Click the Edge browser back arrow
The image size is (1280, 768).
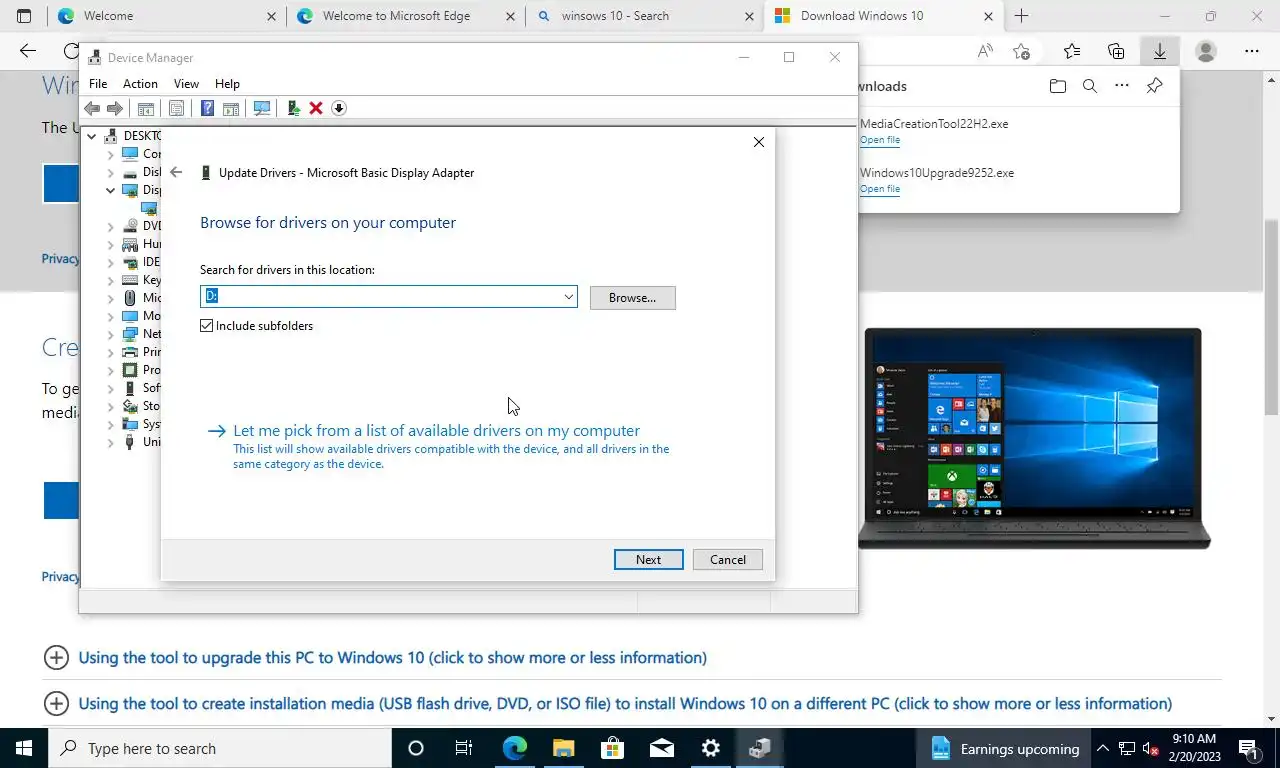pyautogui.click(x=28, y=51)
